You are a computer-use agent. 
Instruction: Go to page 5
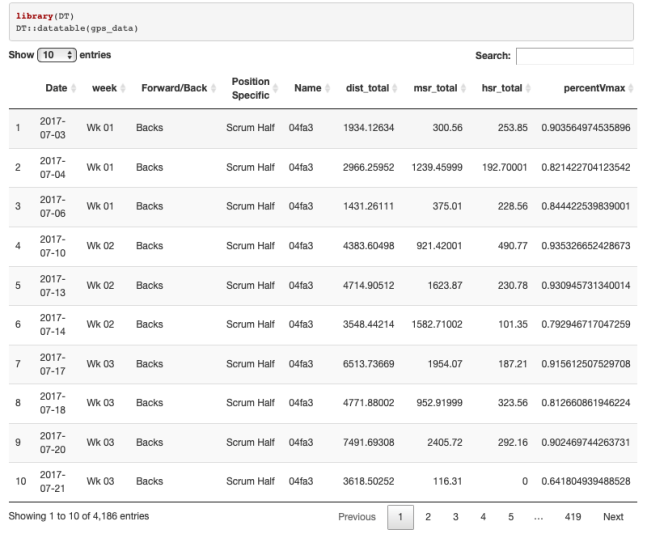tap(511, 517)
